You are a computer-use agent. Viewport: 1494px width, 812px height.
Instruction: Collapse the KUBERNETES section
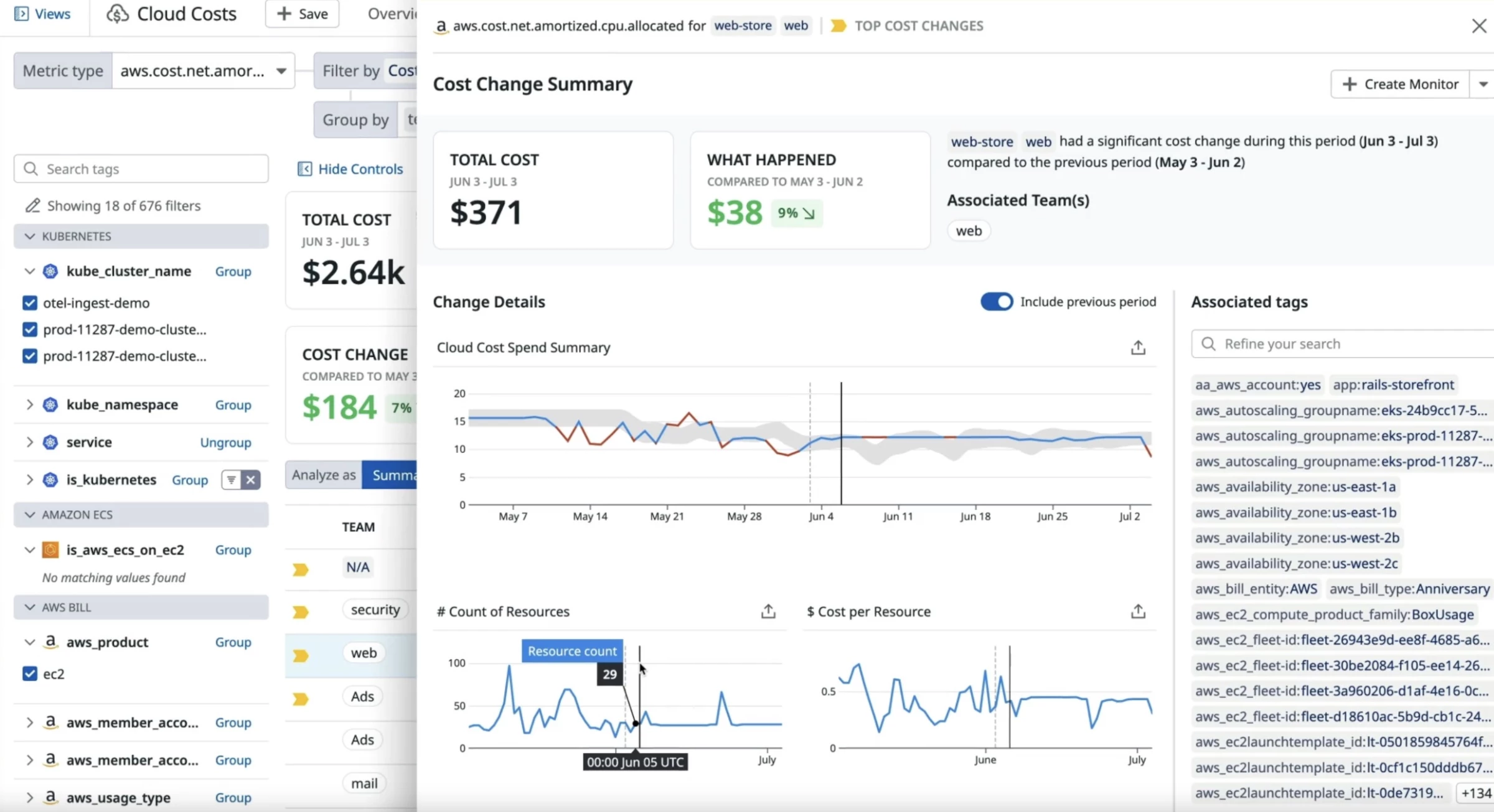(29, 236)
